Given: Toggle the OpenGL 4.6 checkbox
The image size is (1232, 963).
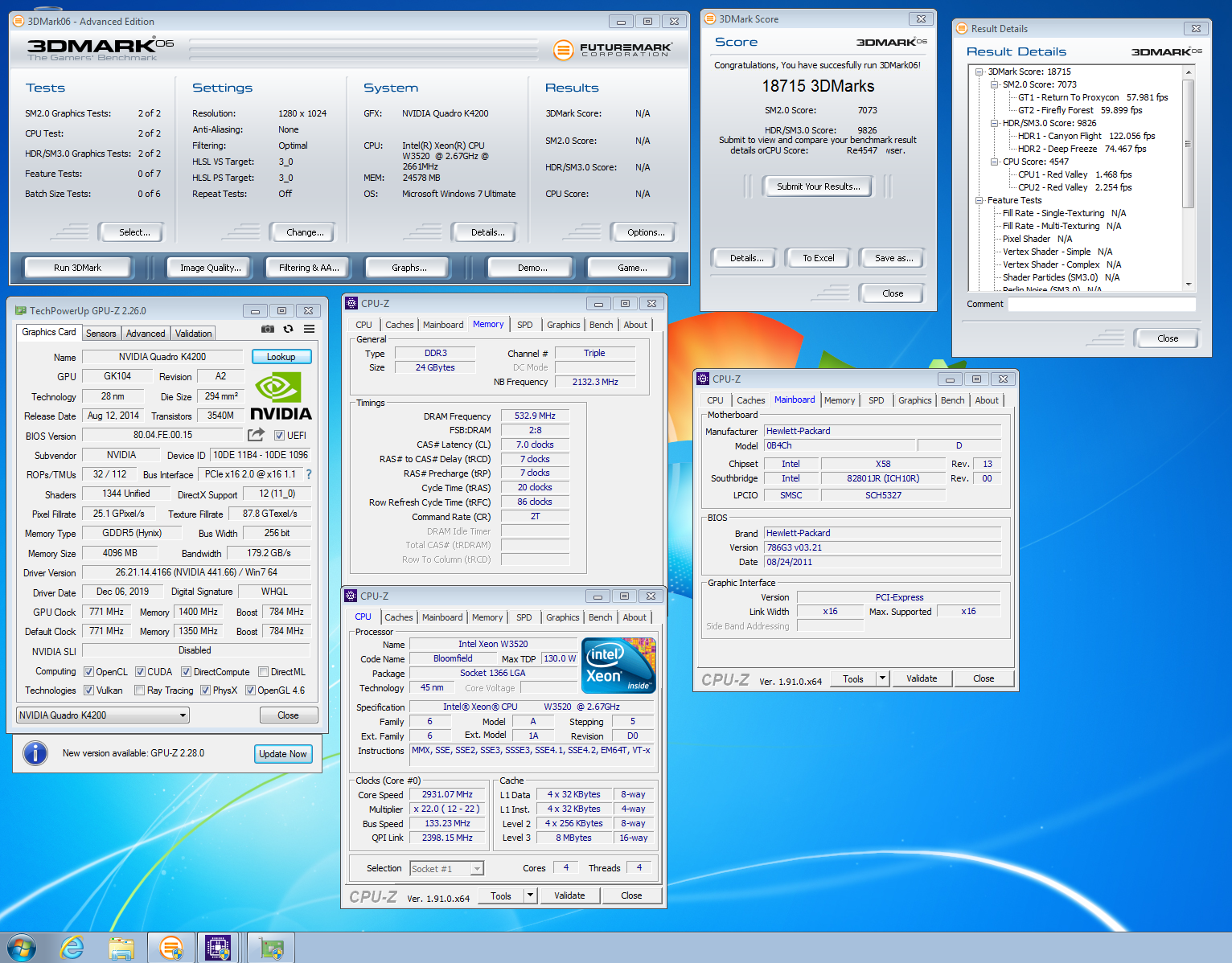Looking at the screenshot, I should click(x=250, y=690).
